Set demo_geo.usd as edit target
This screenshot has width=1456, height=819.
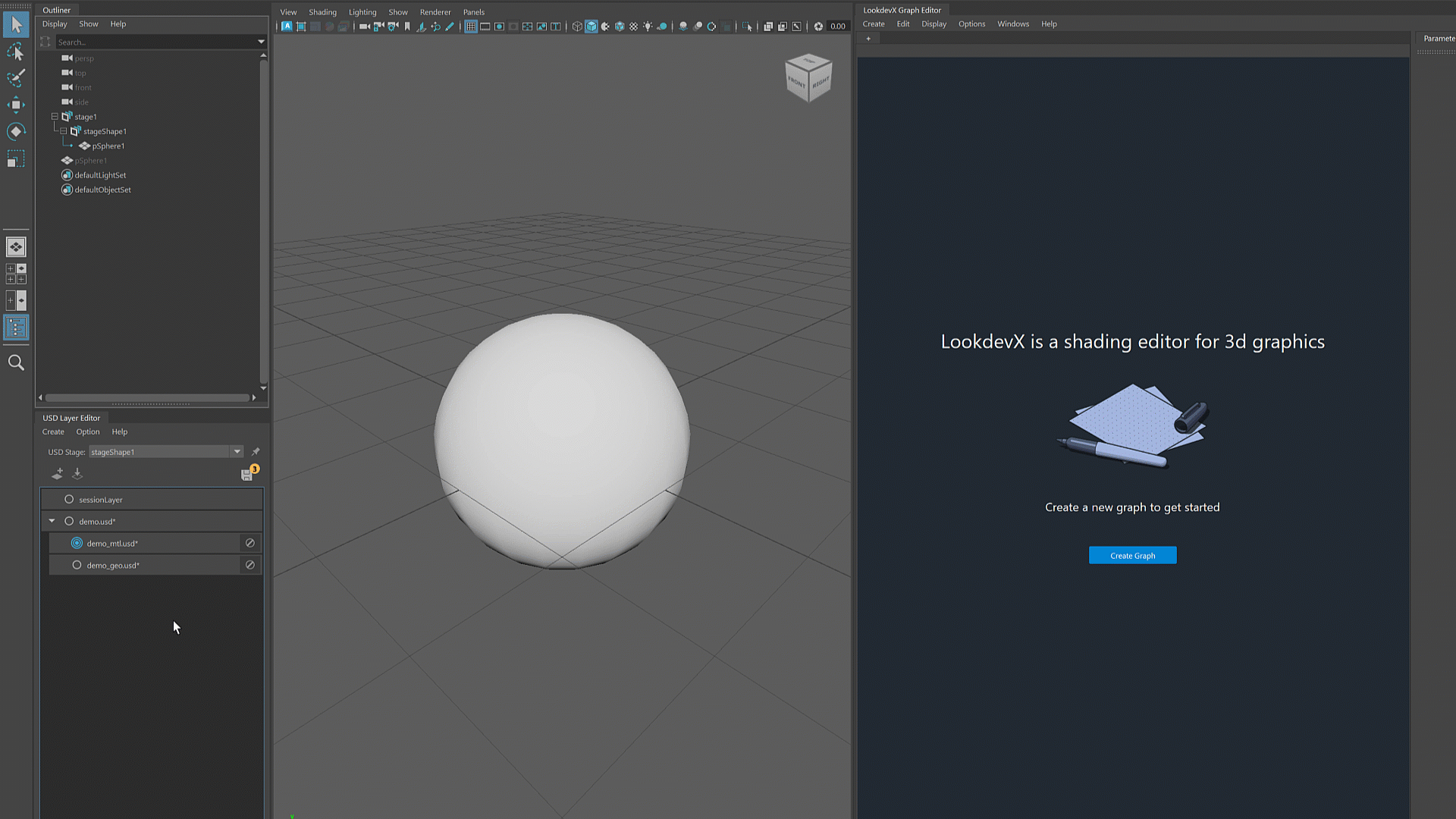(77, 565)
